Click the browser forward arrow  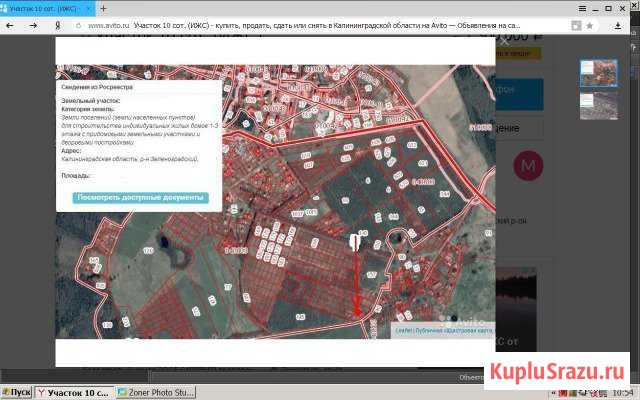(x=32, y=25)
